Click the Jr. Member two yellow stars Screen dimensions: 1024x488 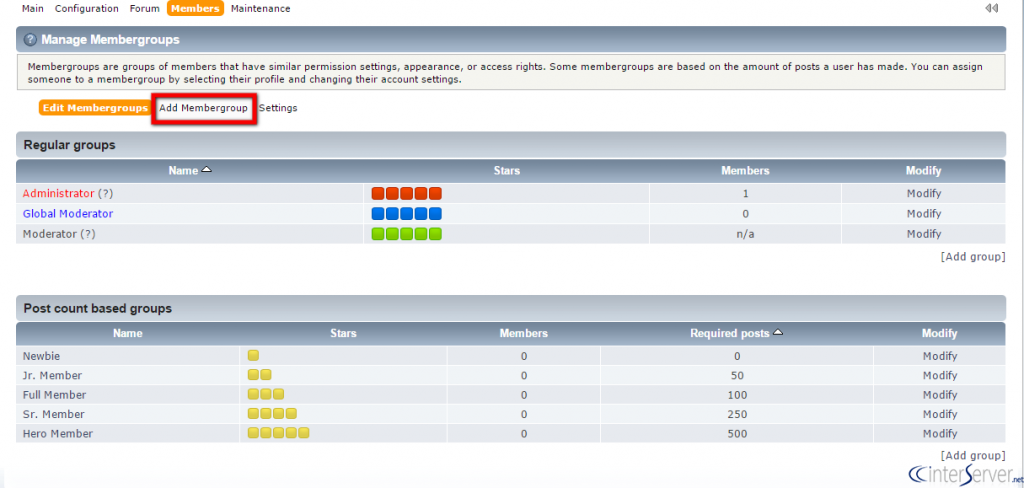click(x=259, y=375)
